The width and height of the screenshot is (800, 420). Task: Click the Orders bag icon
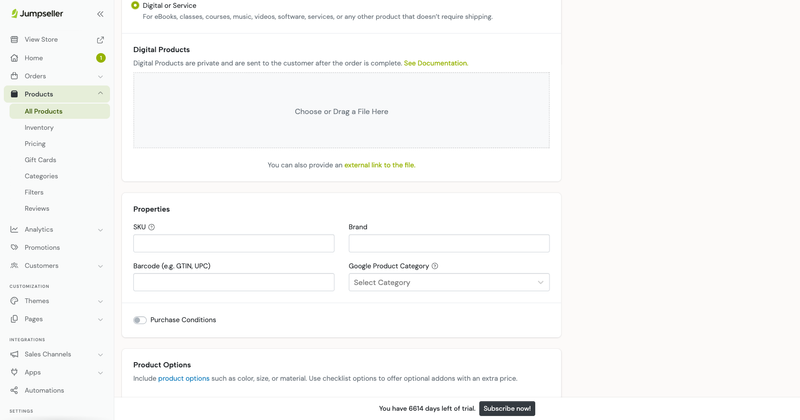[x=14, y=76]
